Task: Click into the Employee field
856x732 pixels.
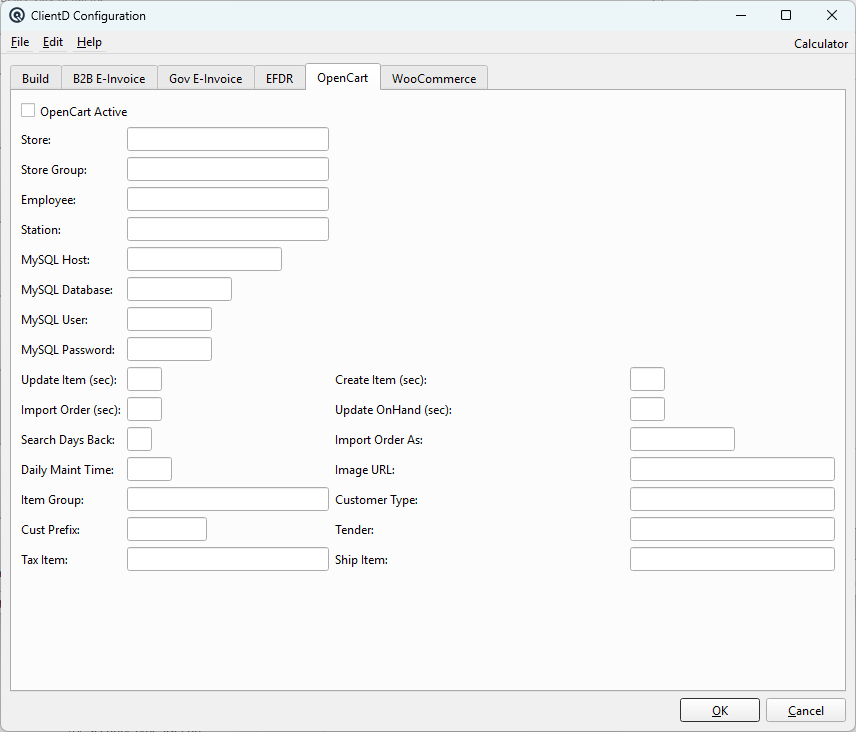Action: [x=228, y=199]
